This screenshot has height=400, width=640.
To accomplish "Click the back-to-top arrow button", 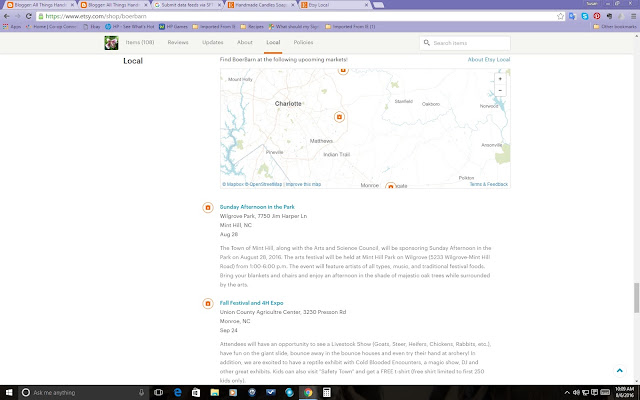I will (620, 371).
